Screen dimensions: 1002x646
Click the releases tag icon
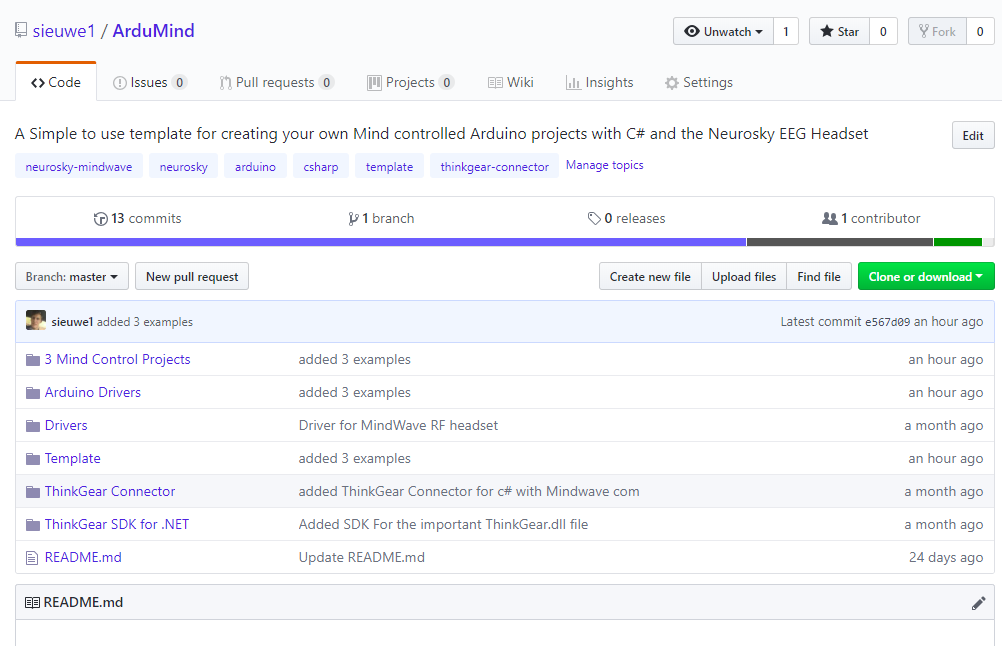594,219
